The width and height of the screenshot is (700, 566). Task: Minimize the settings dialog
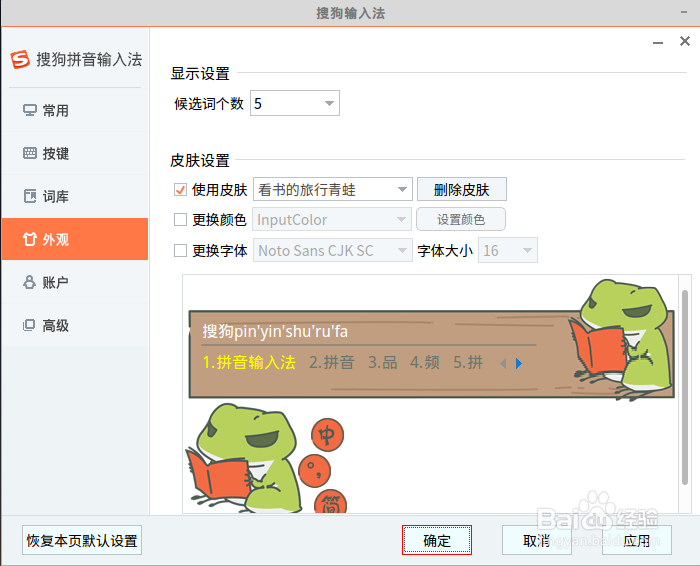658,43
